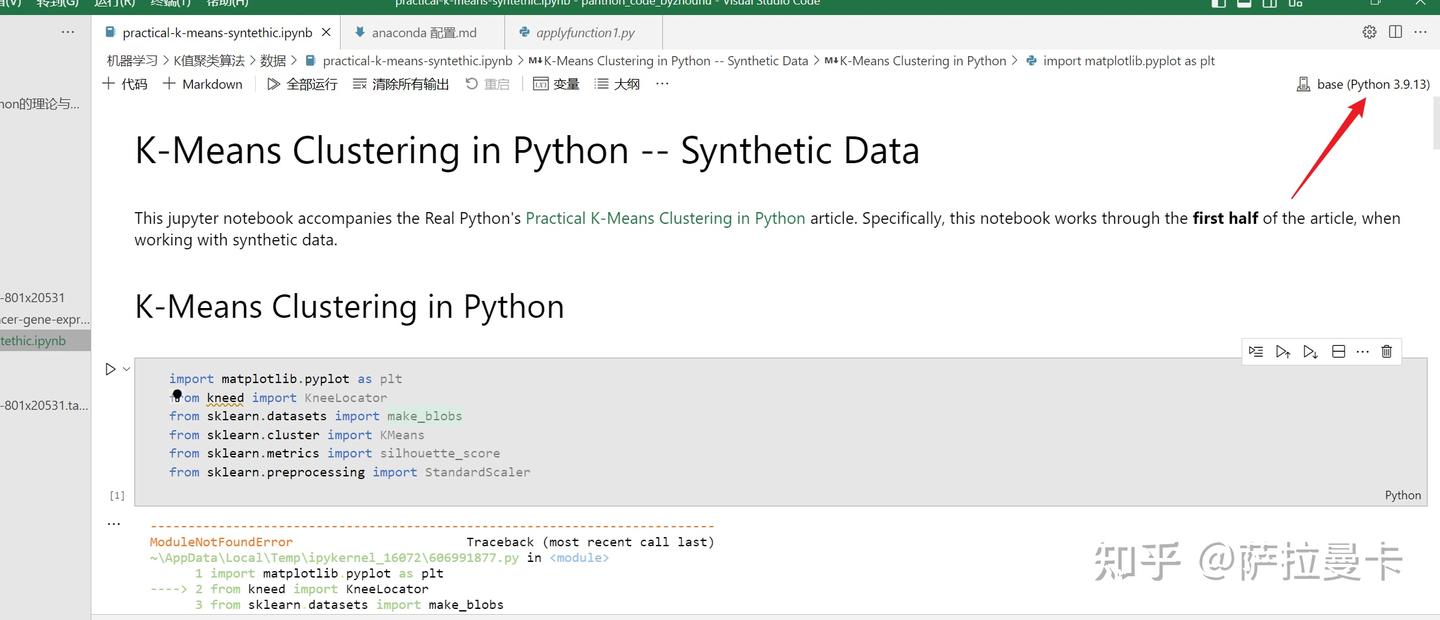The height and width of the screenshot is (620, 1440).
Task: Open 变量 variables panel
Action: [556, 84]
